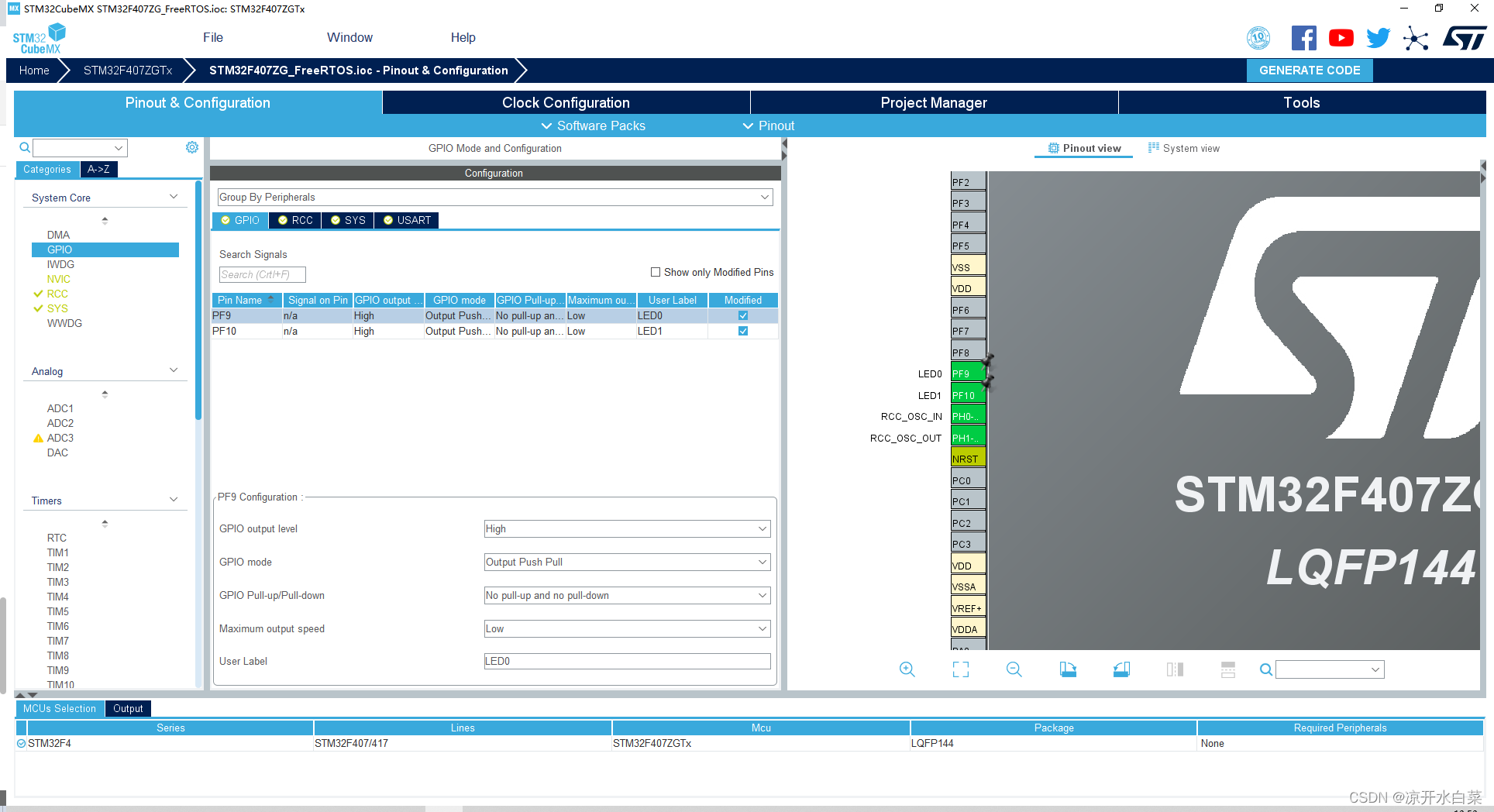The height and width of the screenshot is (812, 1494).
Task: Collapse the System Core category
Action: 174,198
